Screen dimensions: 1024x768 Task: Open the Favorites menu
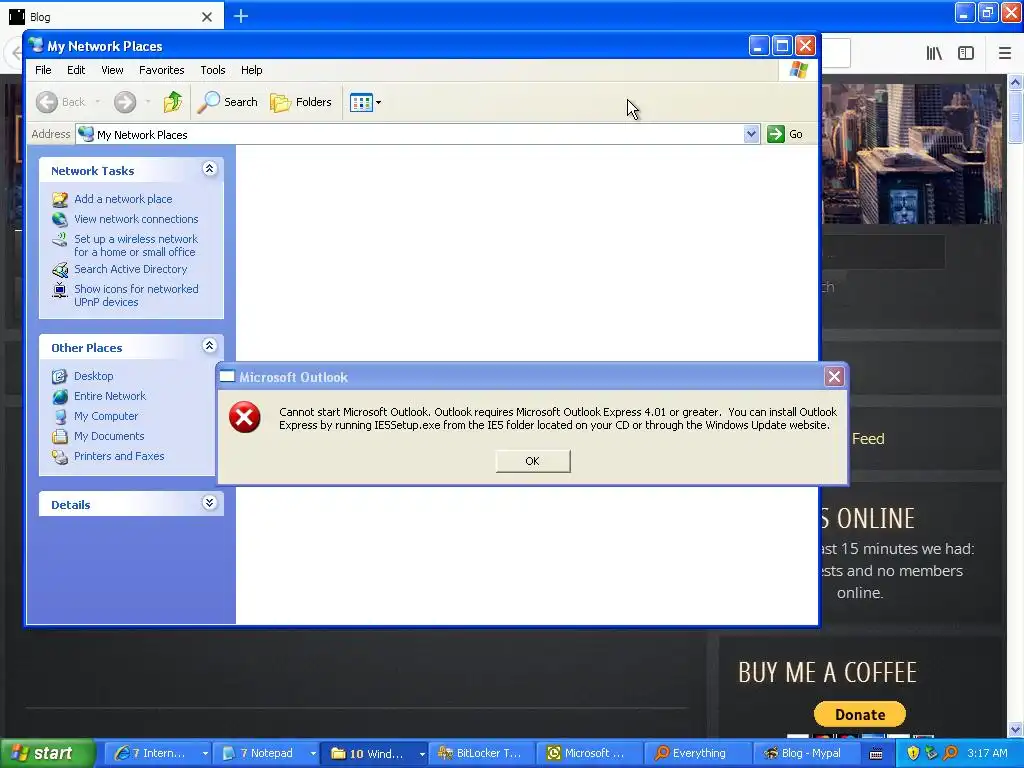(x=161, y=70)
